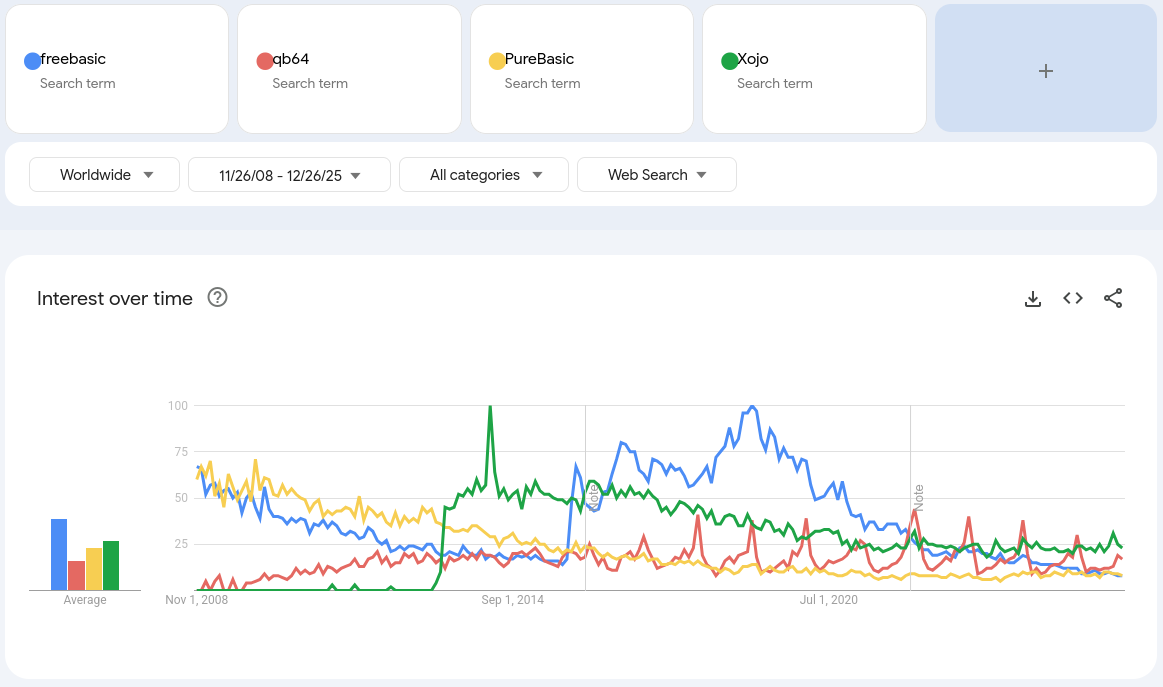Click the 50 y-axis label
1163x687 pixels.
pos(181,498)
